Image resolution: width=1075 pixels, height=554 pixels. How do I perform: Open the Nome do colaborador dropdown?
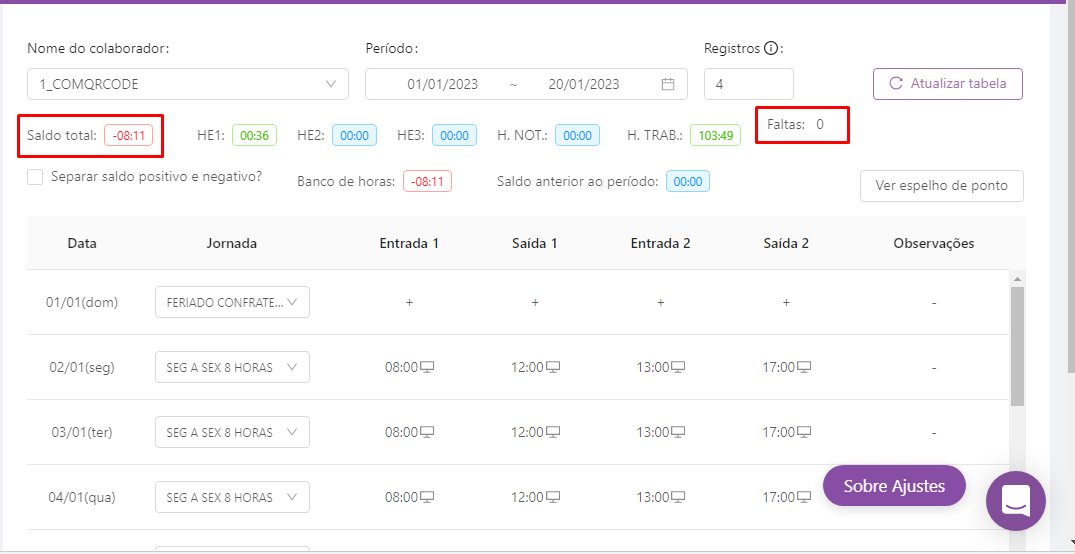(188, 84)
